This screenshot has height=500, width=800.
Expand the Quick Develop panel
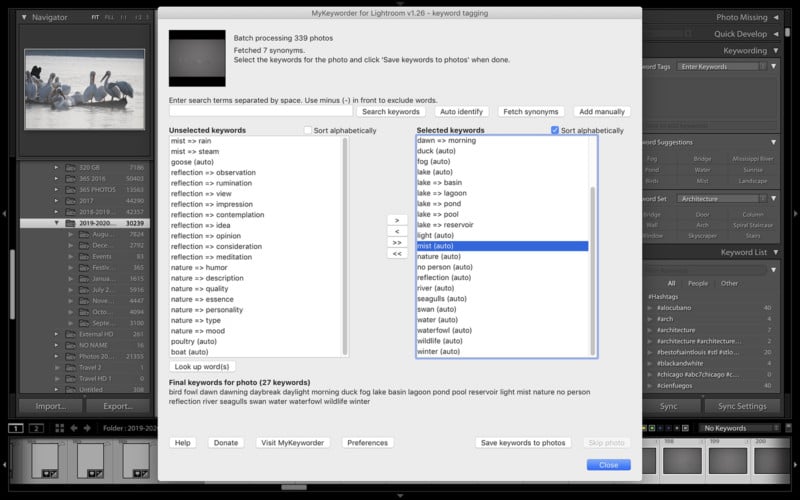[776, 34]
